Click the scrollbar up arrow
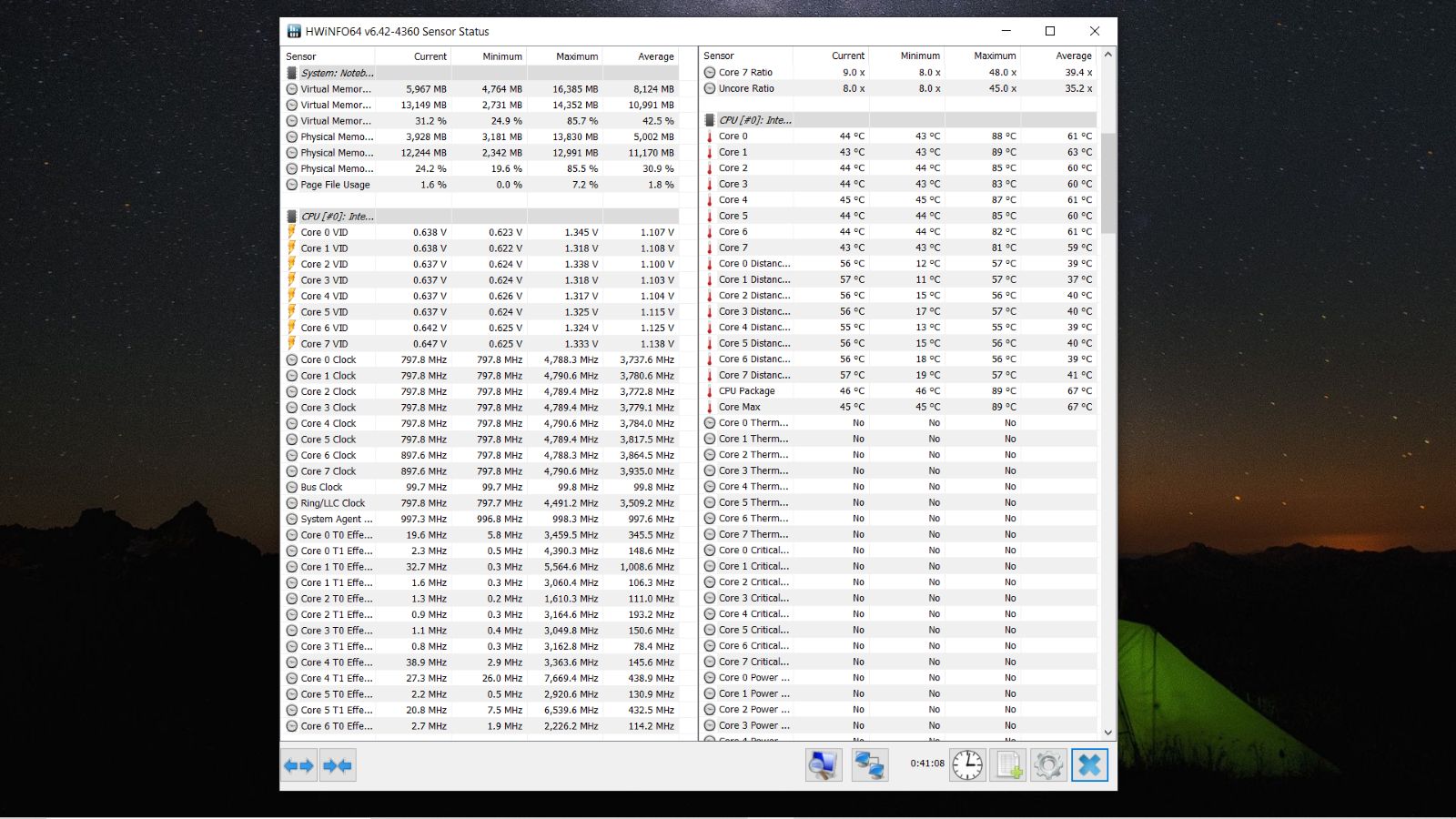The height and width of the screenshot is (819, 1456). 1107,55
